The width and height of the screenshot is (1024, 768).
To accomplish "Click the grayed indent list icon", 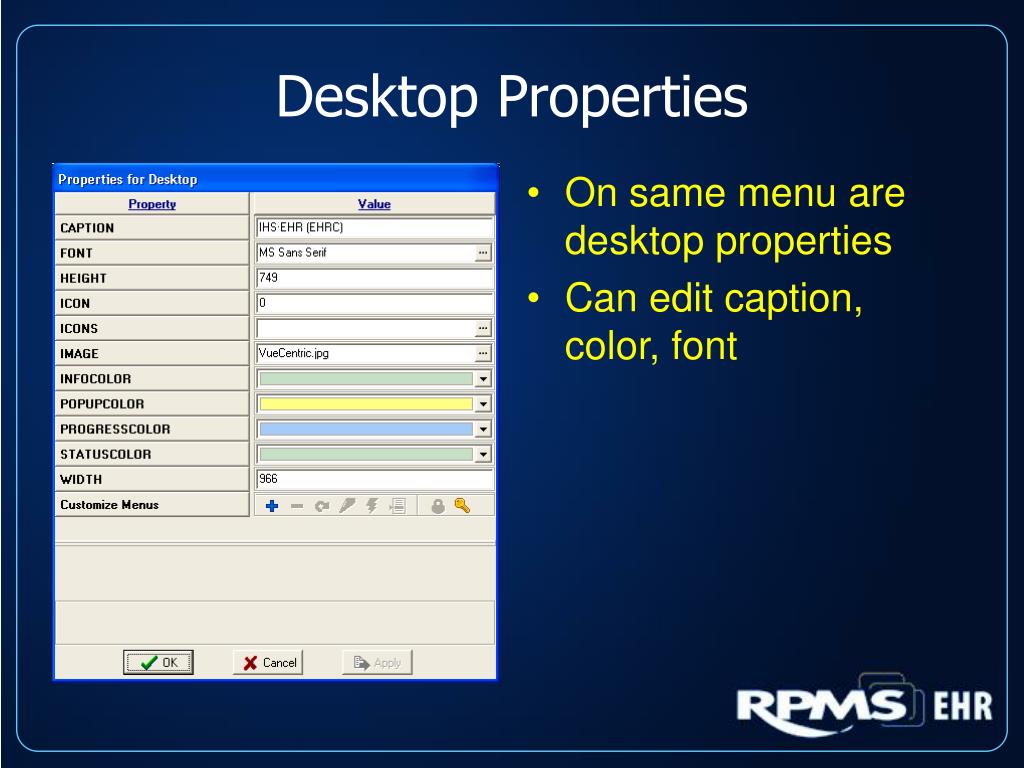I will pos(398,505).
